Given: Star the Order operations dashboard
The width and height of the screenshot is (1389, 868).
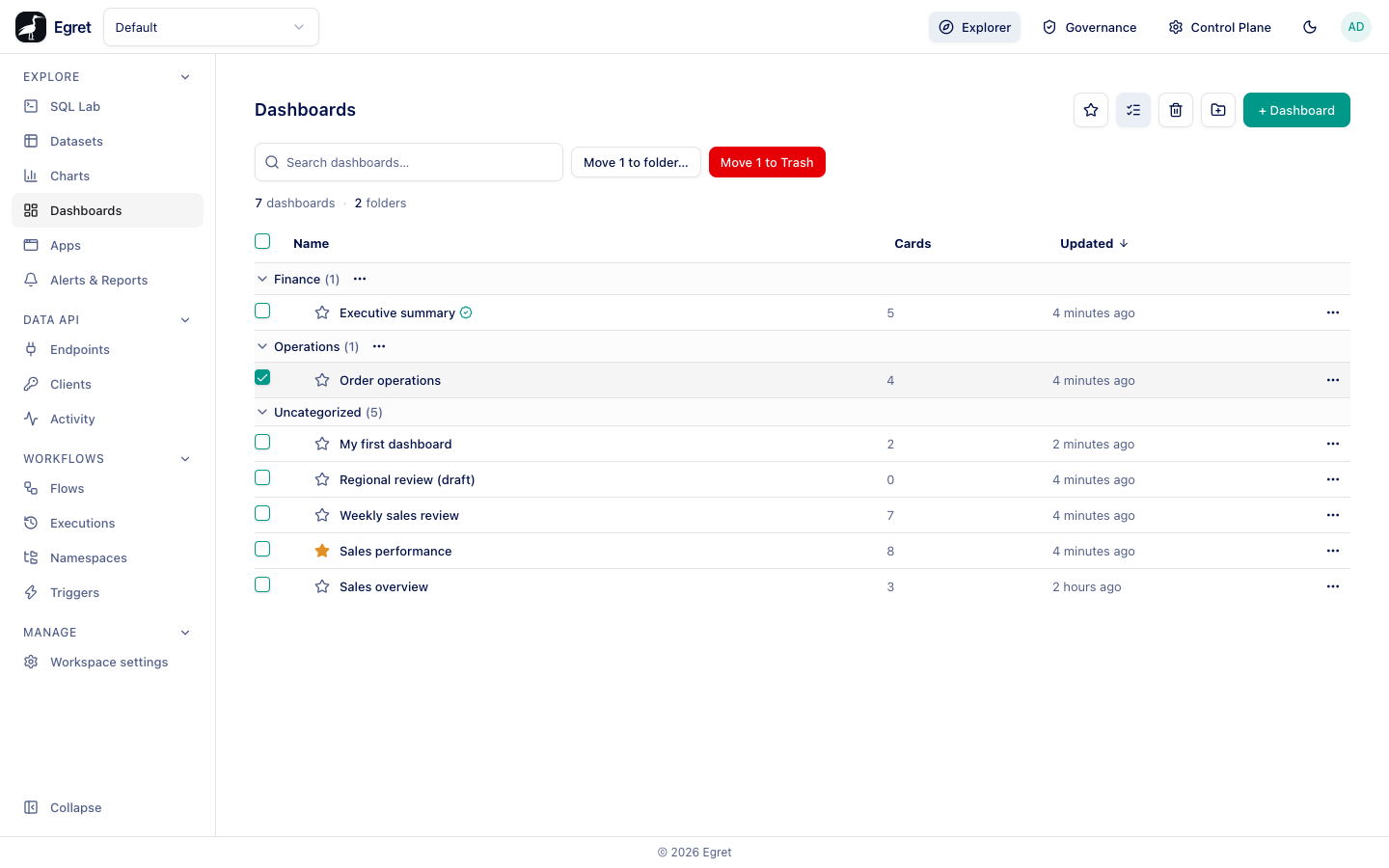Looking at the screenshot, I should click(322, 380).
